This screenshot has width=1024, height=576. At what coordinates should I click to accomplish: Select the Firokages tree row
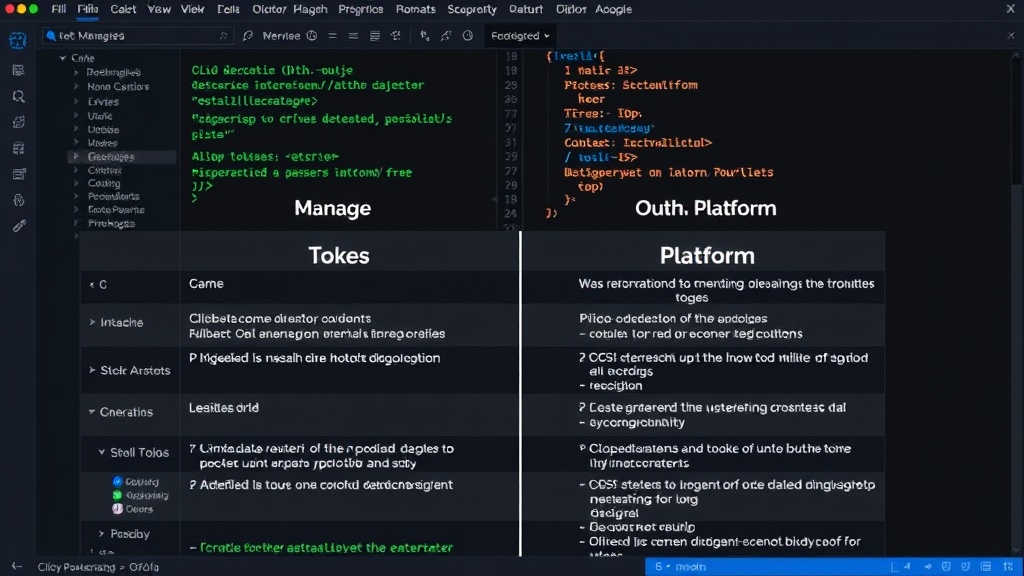click(x=112, y=223)
